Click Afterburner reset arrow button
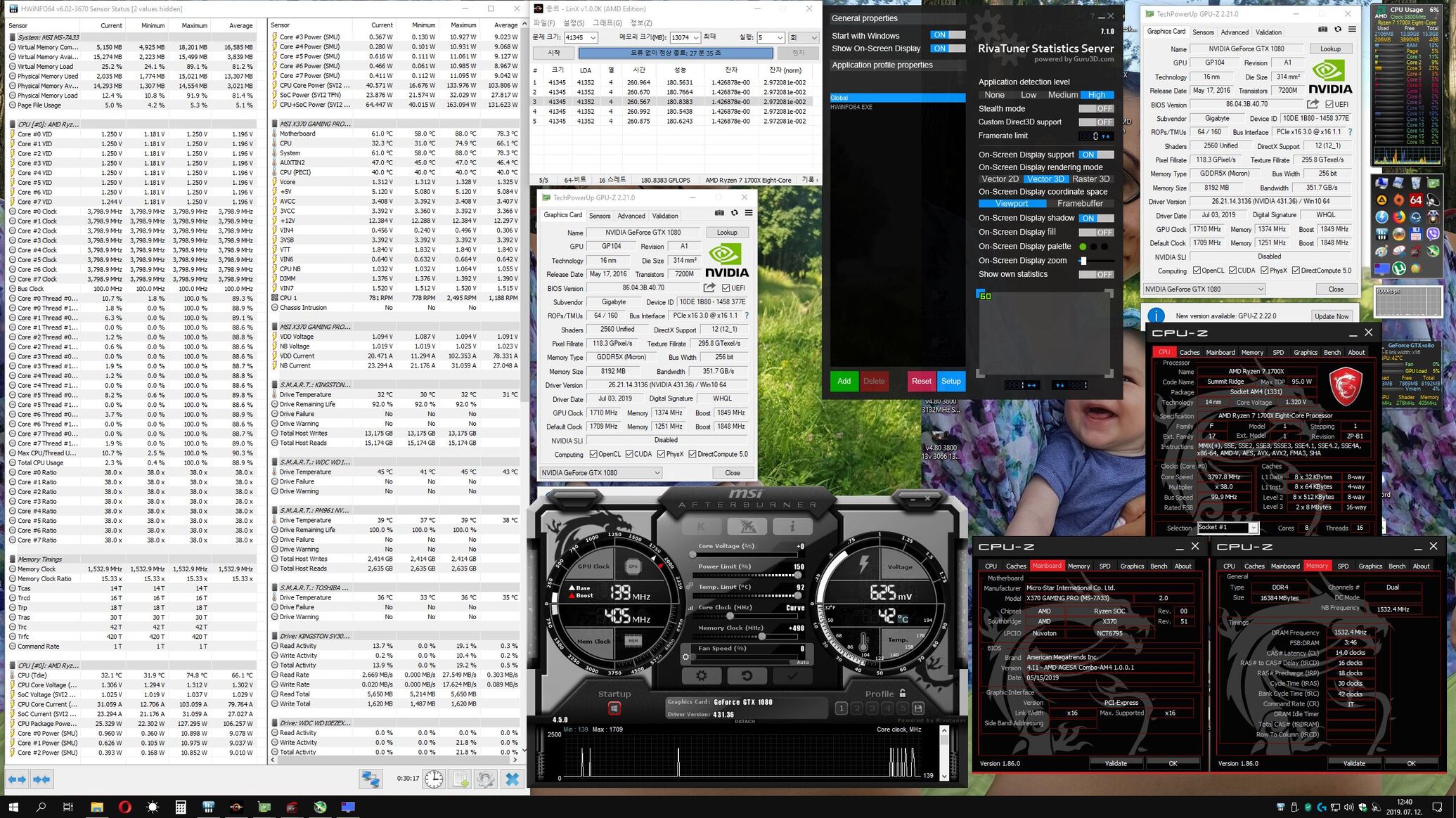This screenshot has height=818, width=1456. click(746, 675)
